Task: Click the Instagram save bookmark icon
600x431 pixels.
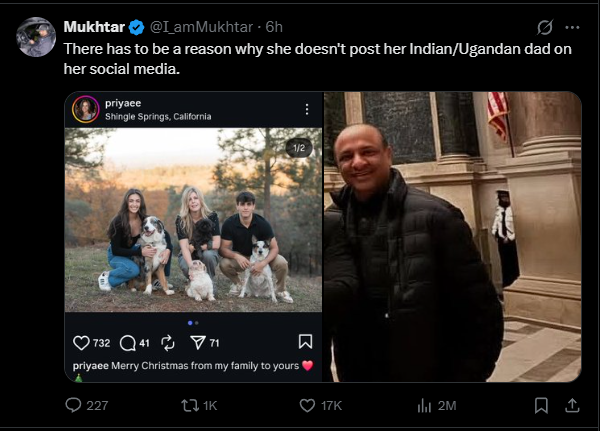Action: coord(306,342)
